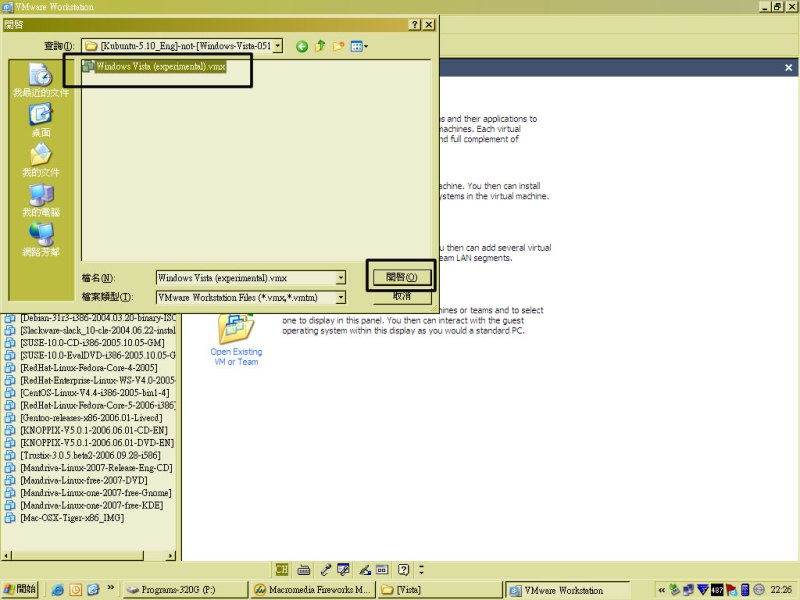800x600 pixels.
Task: Click the IME keyboard icon
Action: pos(304,569)
